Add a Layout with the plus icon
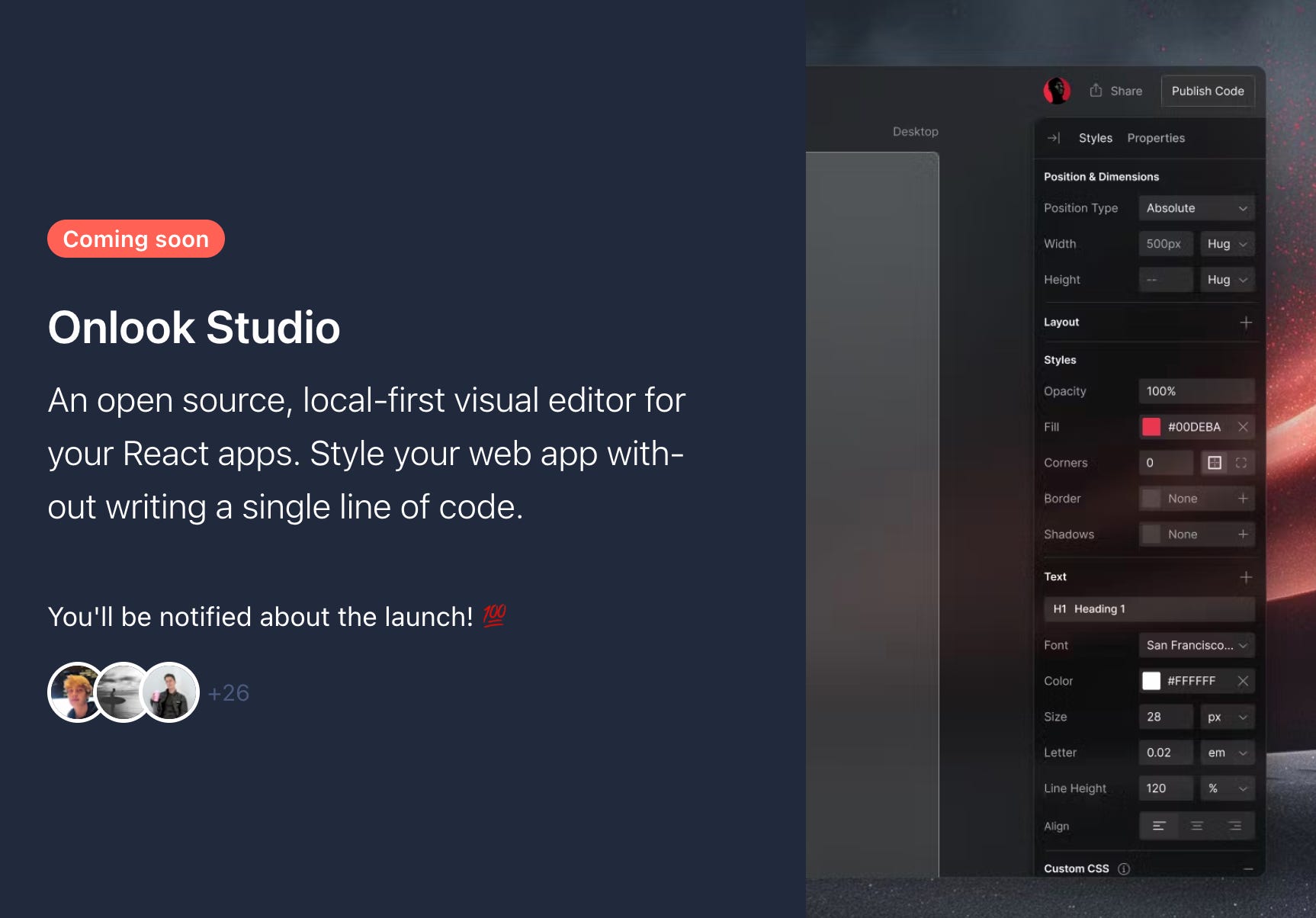Screen dimensions: 1316x918 click(x=1246, y=323)
